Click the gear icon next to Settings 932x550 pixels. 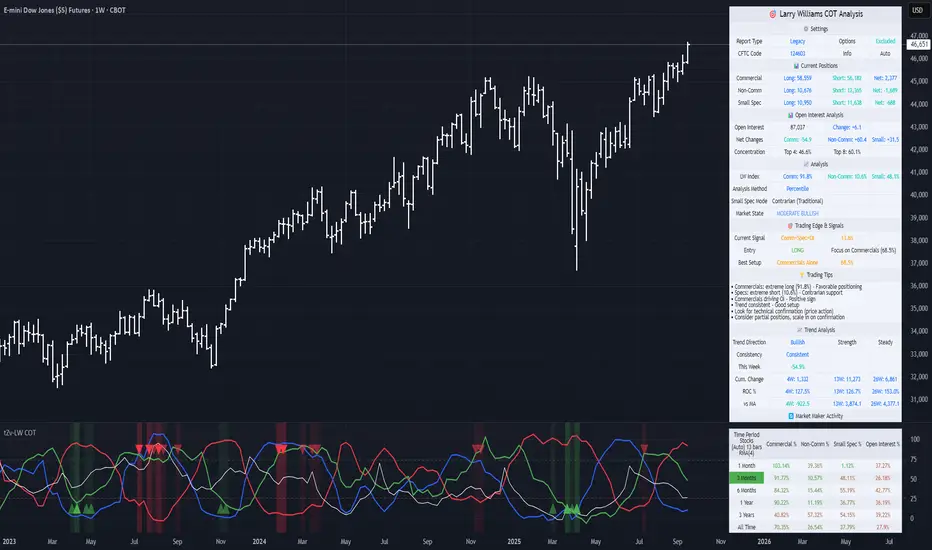[x=806, y=29]
